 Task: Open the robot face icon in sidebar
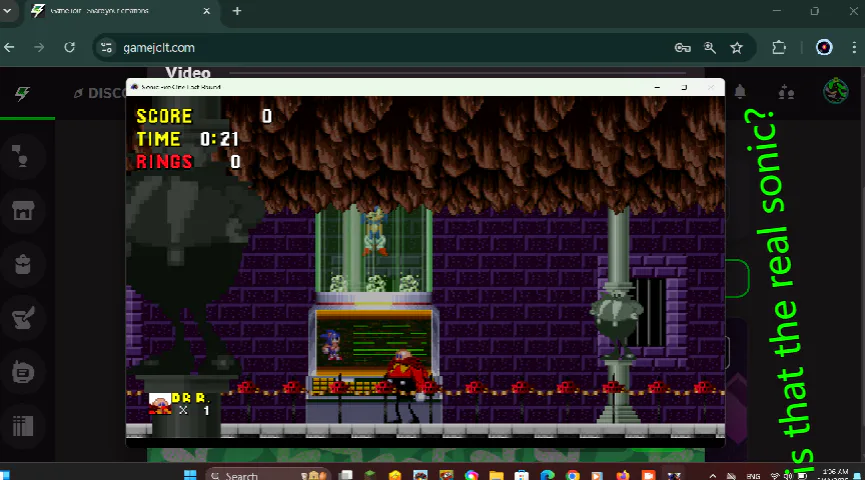click(x=23, y=372)
